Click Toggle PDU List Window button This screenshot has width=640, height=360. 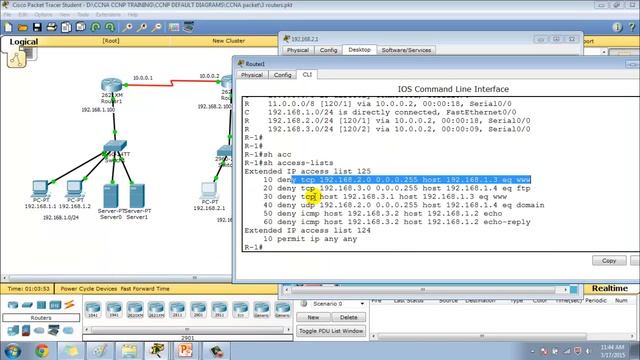331,331
